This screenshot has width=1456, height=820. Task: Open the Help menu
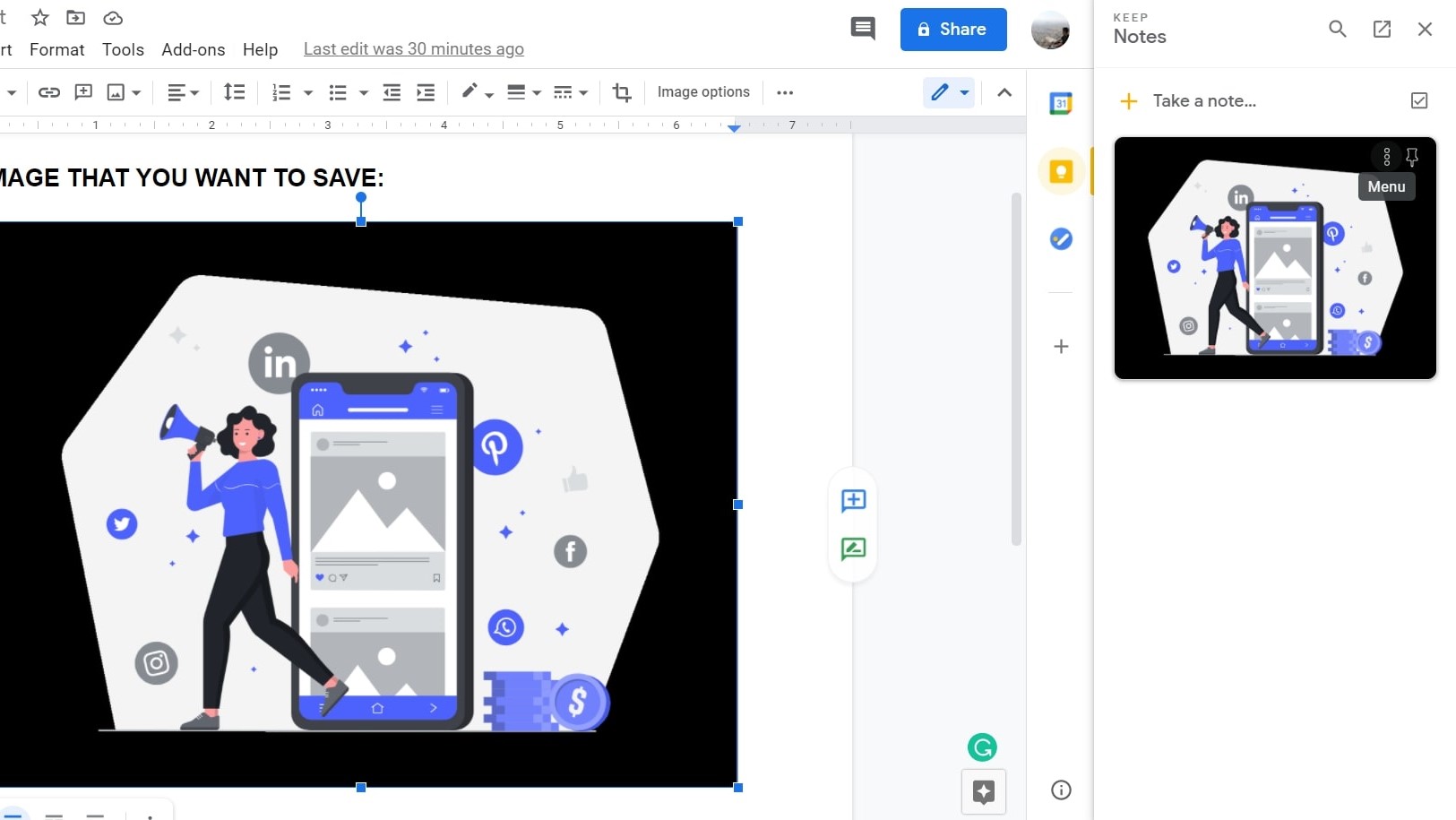point(260,49)
